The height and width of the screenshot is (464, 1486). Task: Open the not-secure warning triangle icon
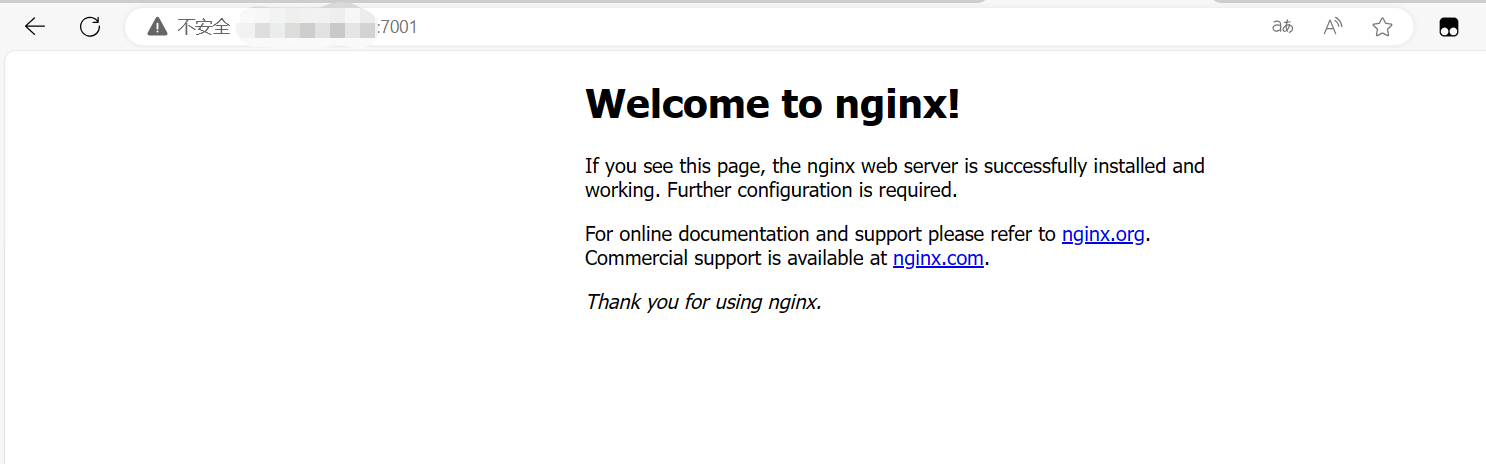point(157,27)
